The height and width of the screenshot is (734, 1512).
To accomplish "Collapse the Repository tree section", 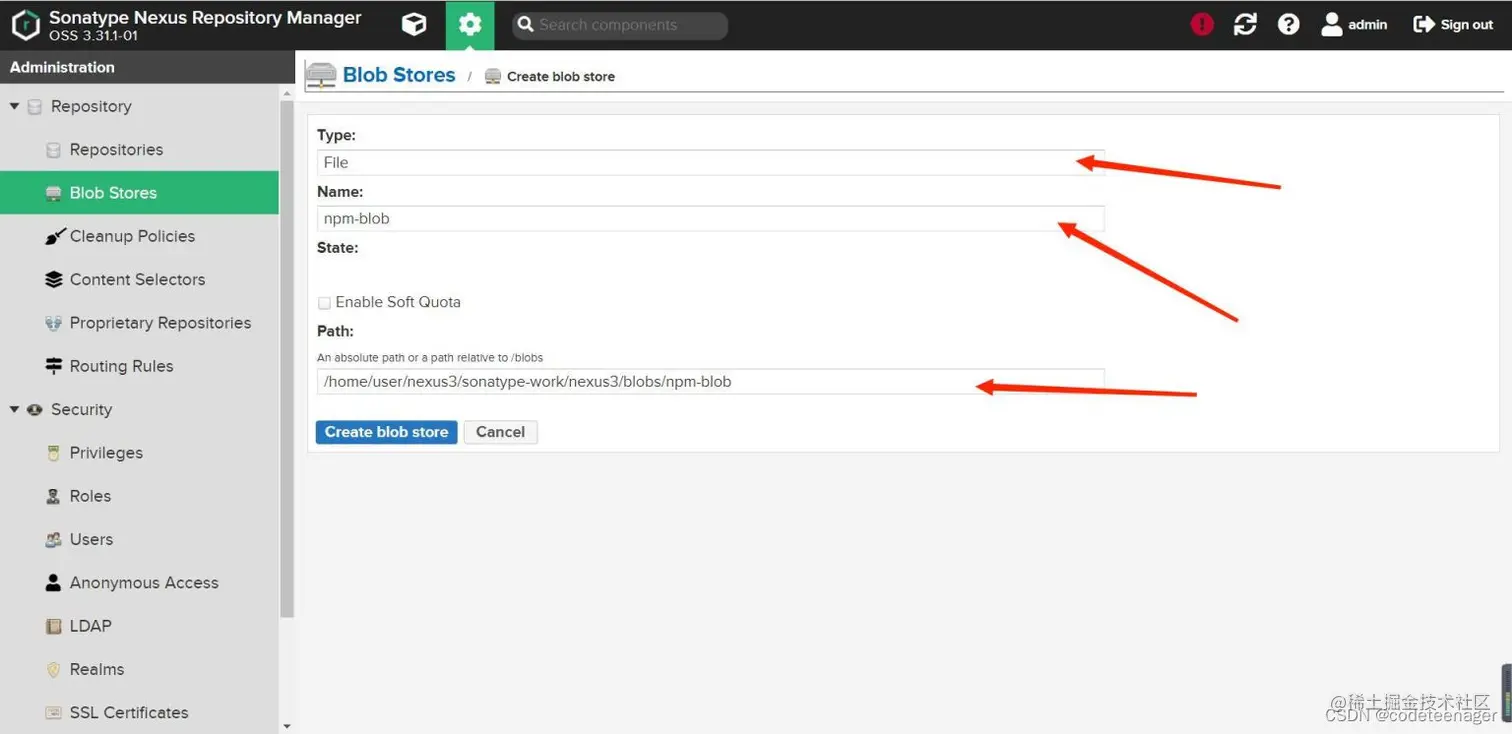I will pyautogui.click(x=14, y=106).
